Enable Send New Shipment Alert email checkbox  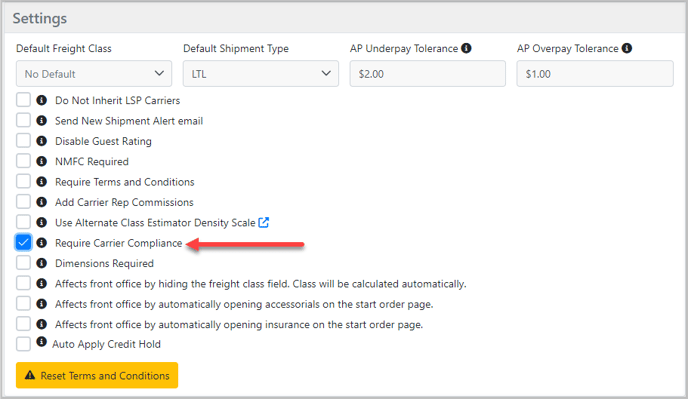(23, 120)
